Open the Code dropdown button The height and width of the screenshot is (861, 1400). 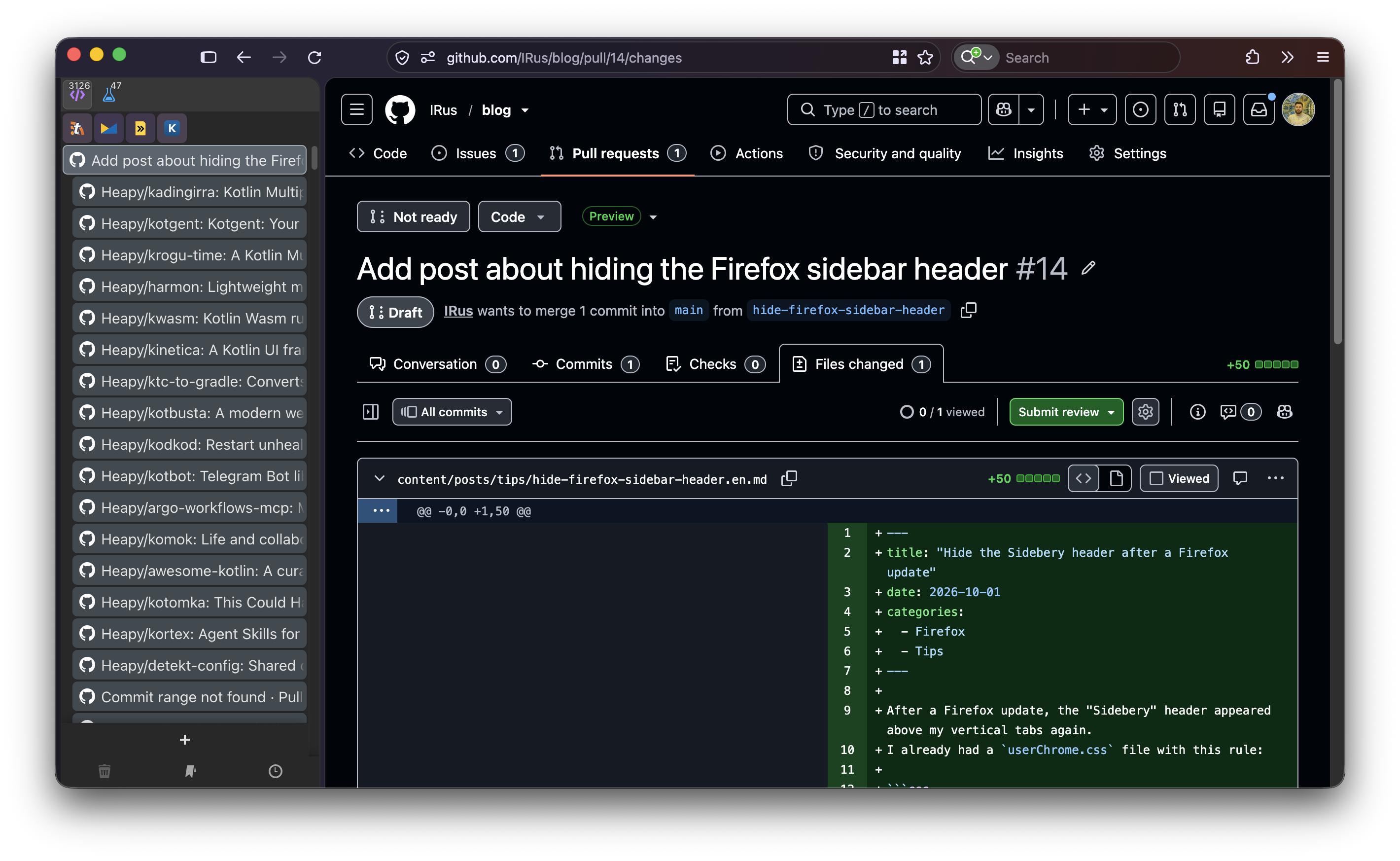point(519,217)
